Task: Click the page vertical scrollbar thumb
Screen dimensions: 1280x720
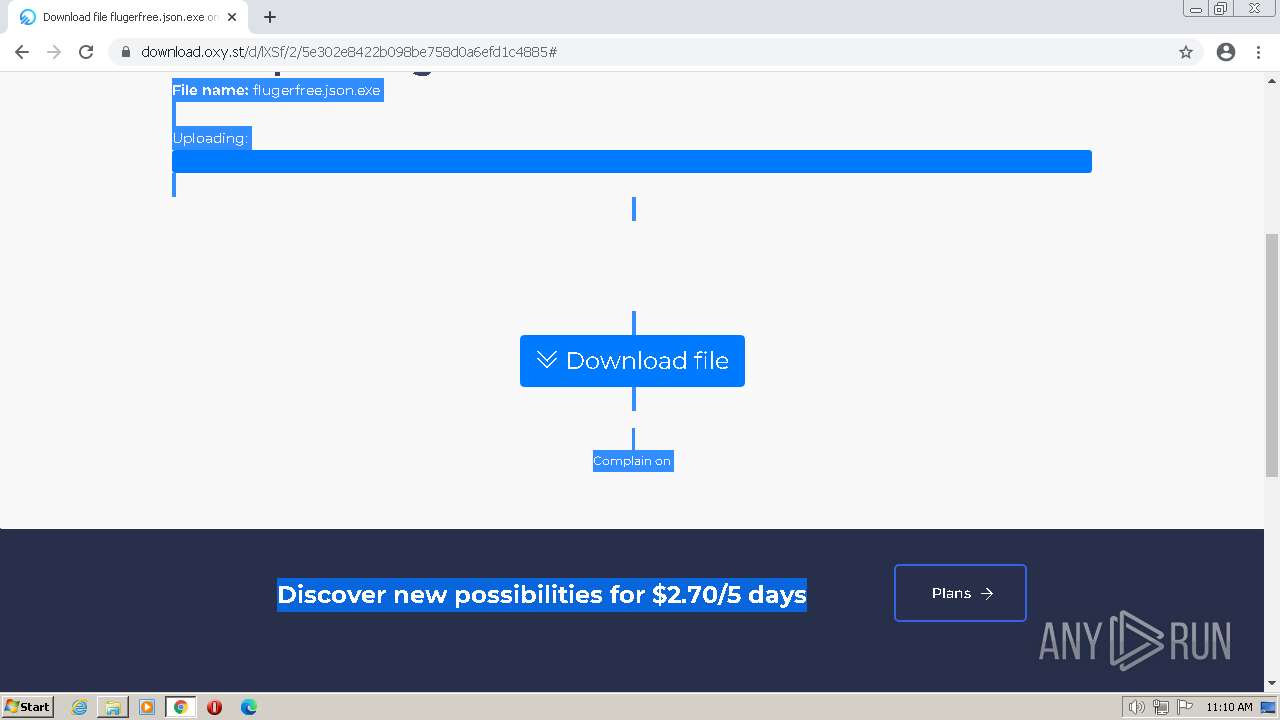Action: pyautogui.click(x=1272, y=356)
